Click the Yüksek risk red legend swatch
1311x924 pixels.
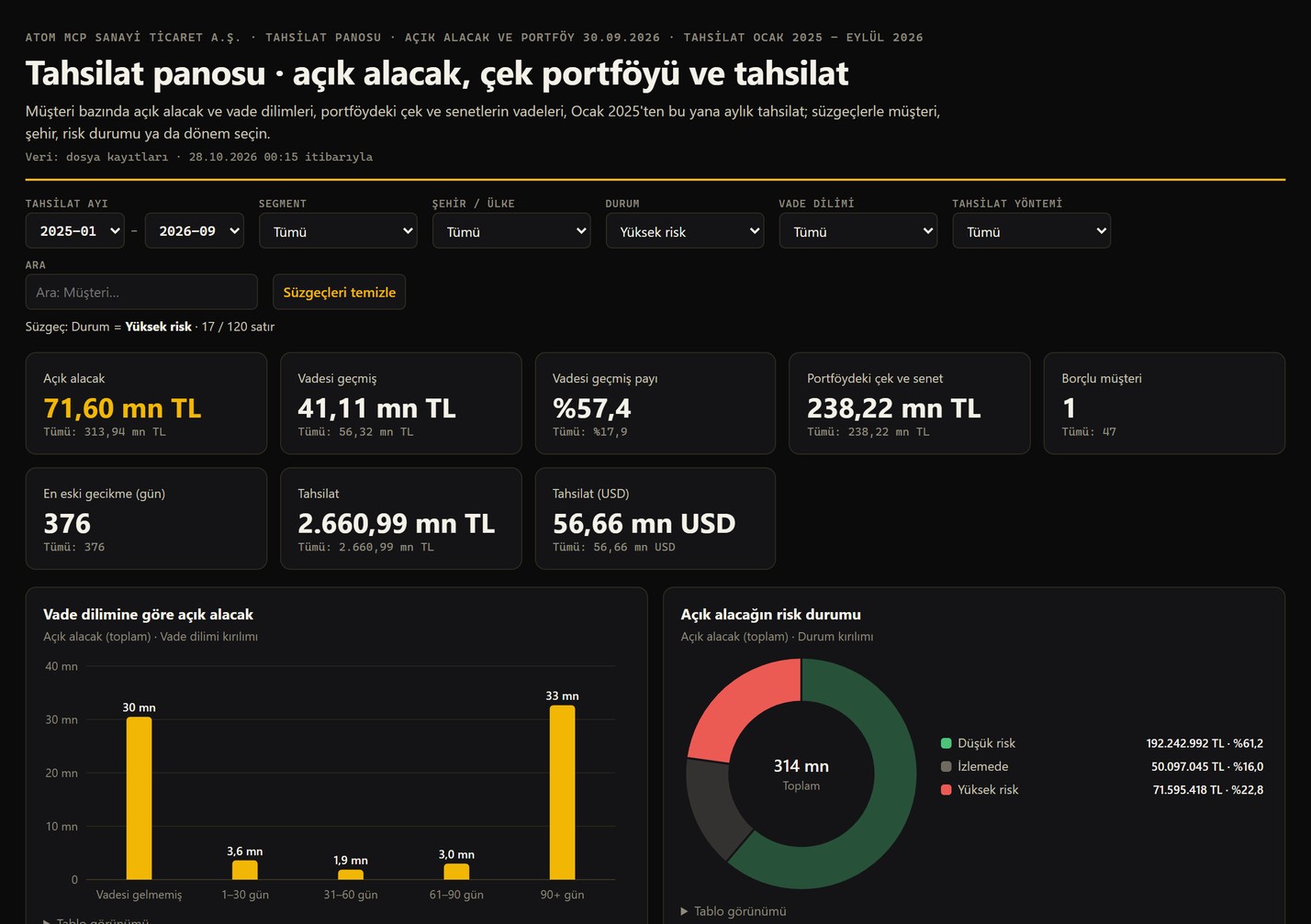(x=946, y=789)
